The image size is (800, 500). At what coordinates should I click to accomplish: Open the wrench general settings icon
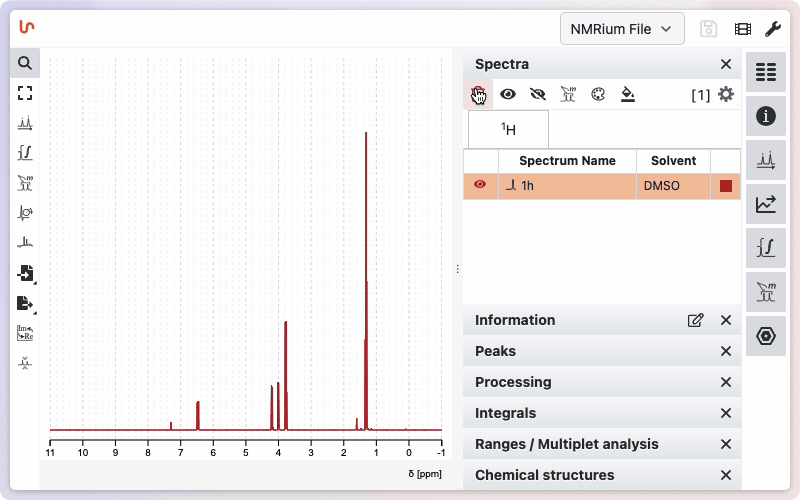(772, 29)
